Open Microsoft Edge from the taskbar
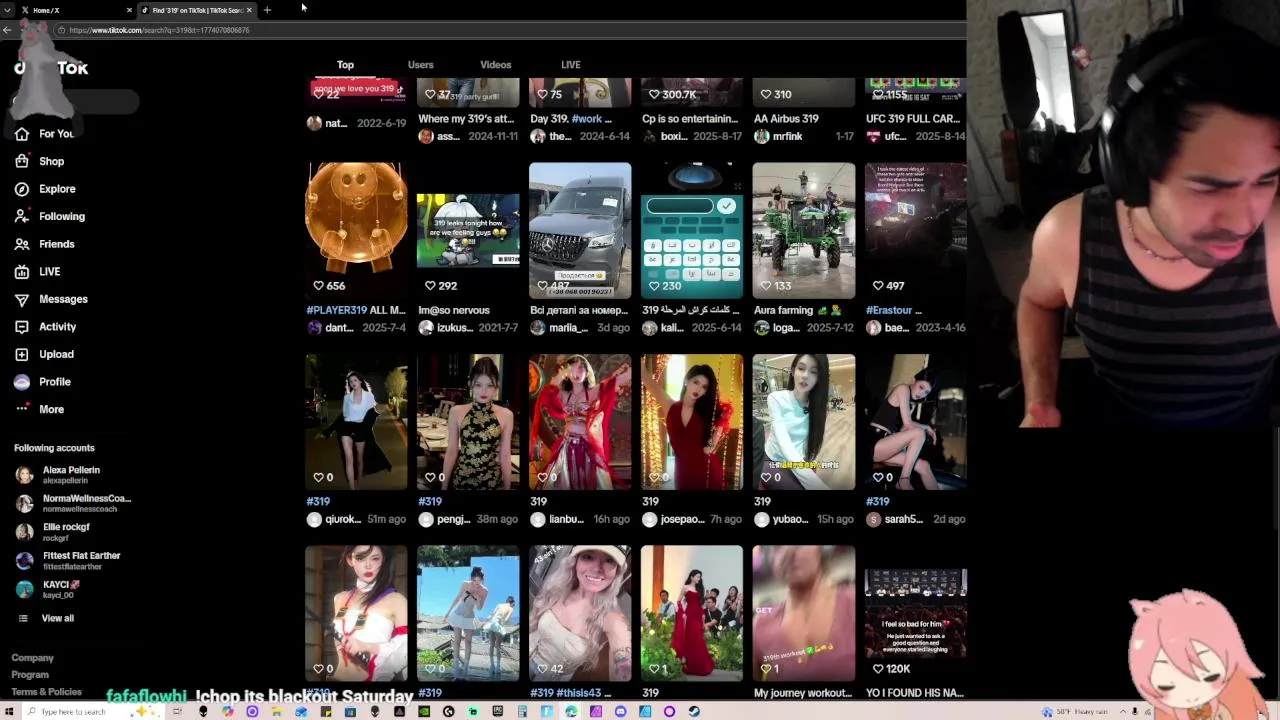 (571, 712)
